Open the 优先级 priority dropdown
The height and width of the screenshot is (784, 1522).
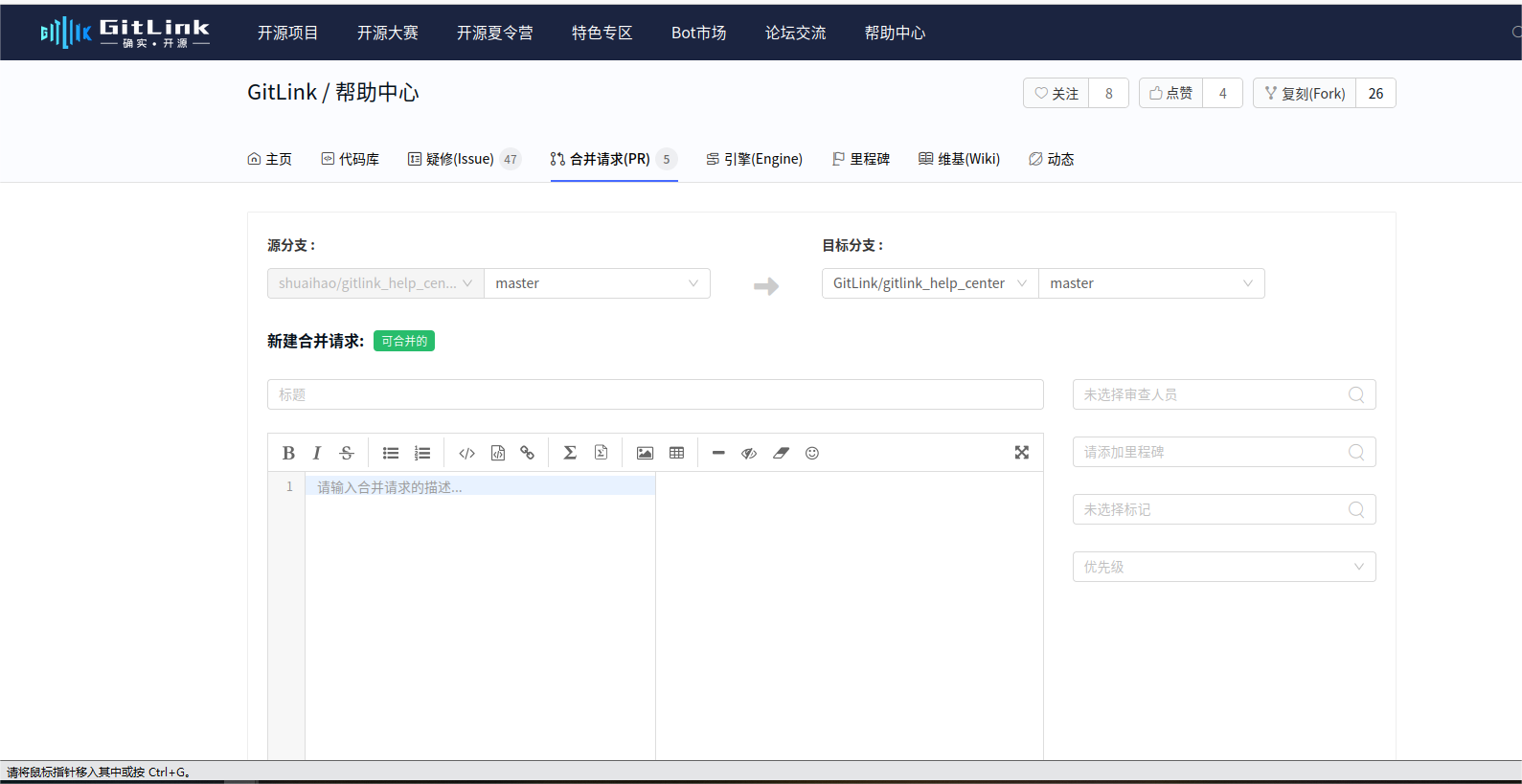coord(1224,567)
